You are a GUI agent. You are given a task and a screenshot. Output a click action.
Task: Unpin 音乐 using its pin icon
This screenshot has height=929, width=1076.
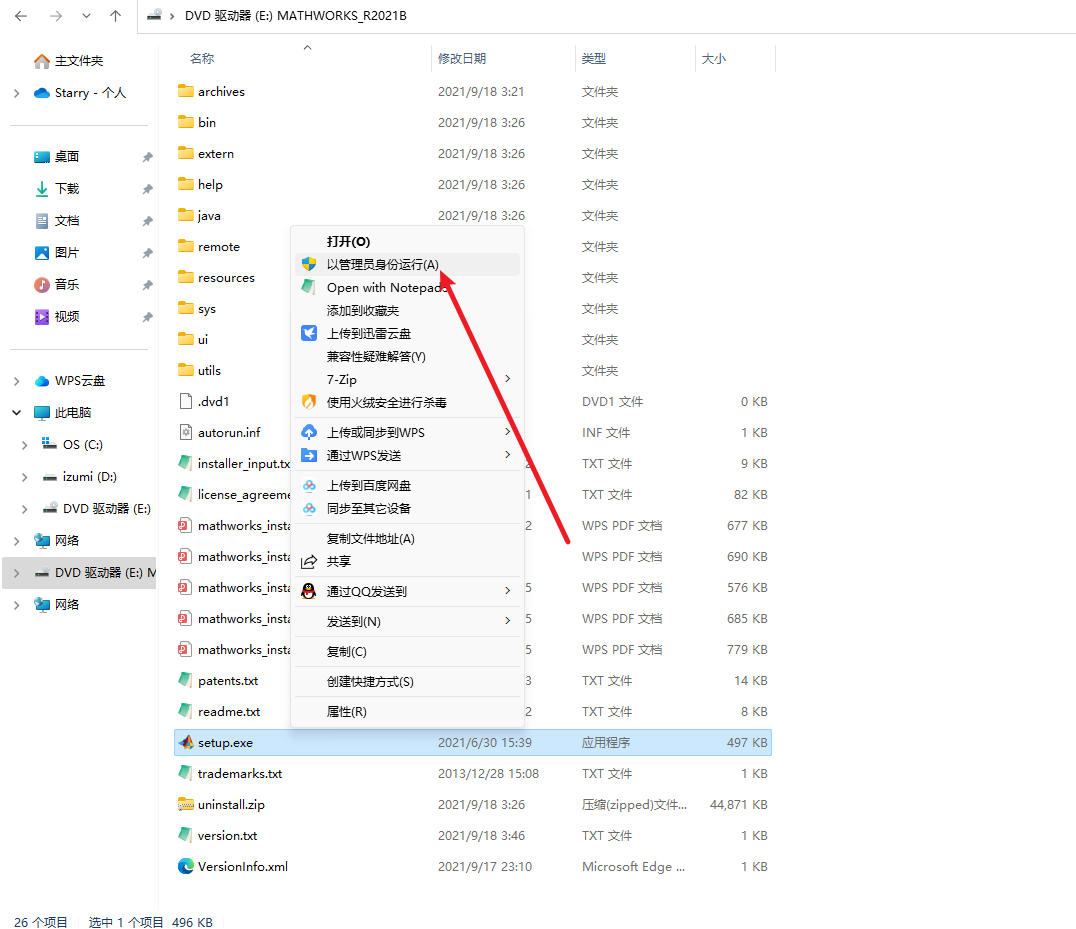[147, 285]
